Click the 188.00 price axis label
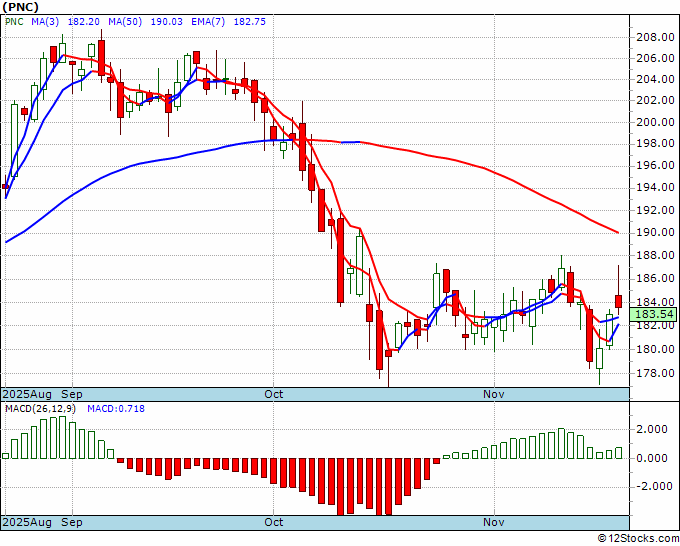This screenshot has width=680, height=546. point(655,255)
